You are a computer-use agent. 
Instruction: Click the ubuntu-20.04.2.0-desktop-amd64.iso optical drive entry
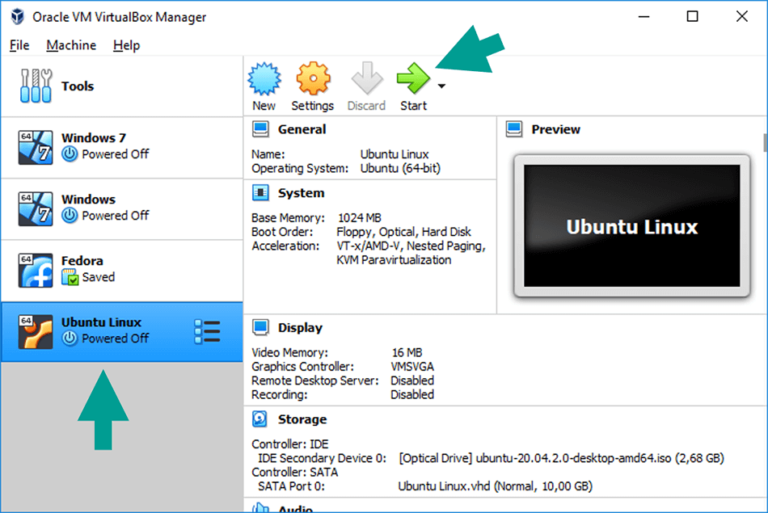[561, 458]
